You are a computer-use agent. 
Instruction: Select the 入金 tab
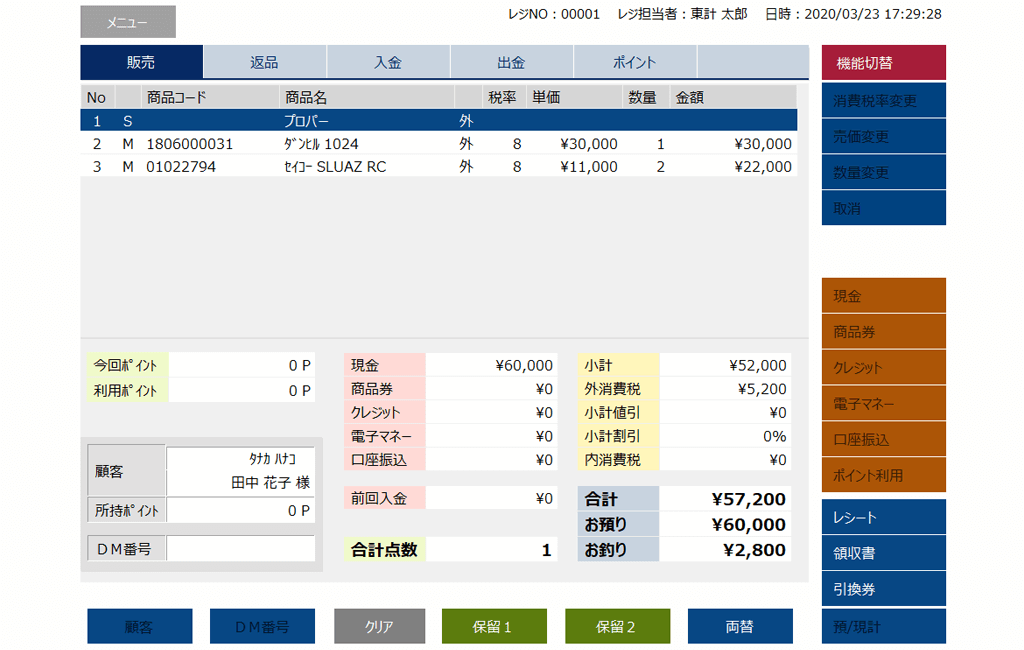388,62
